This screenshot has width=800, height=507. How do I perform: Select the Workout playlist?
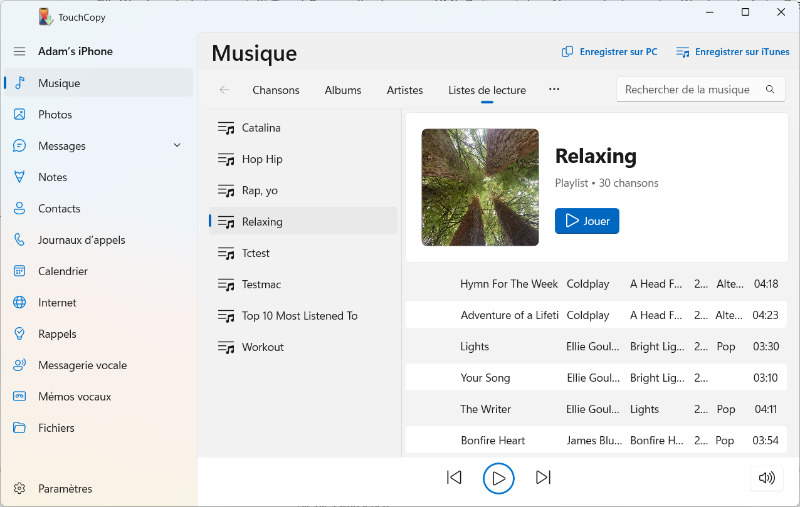click(263, 347)
